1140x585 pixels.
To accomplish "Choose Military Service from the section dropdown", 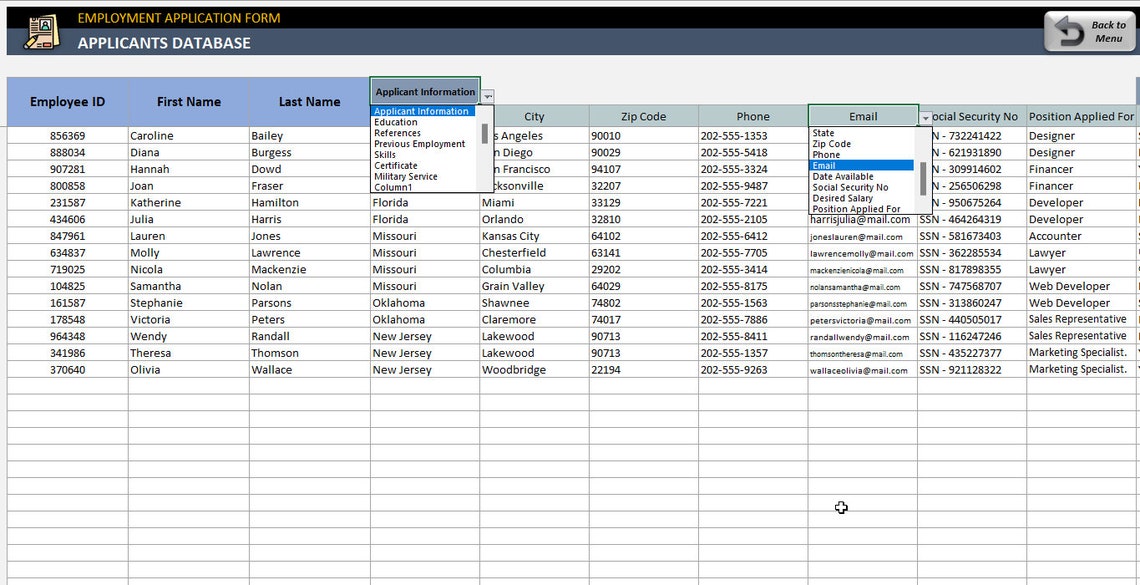I will point(404,174).
